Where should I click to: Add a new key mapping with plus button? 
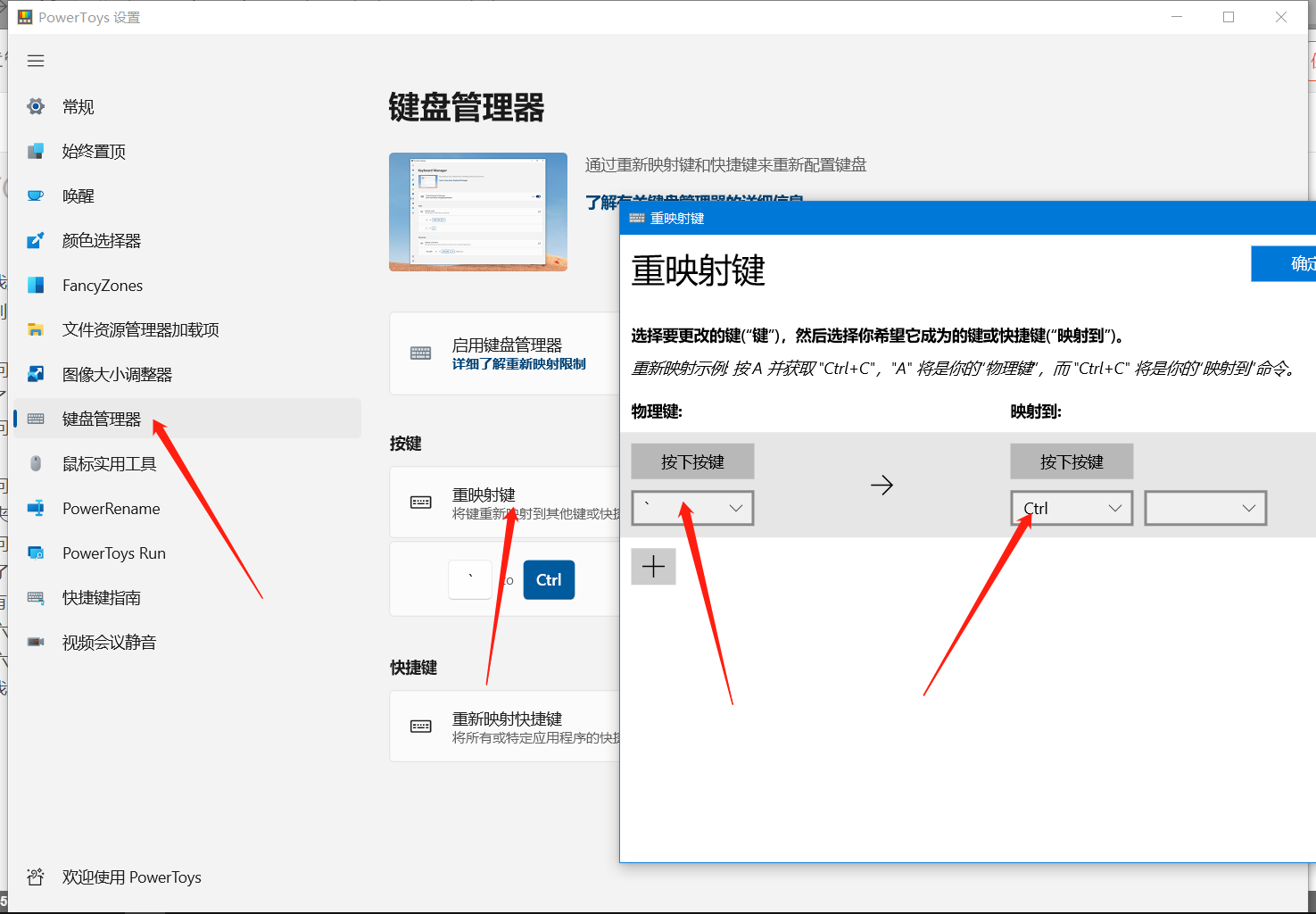(x=653, y=566)
